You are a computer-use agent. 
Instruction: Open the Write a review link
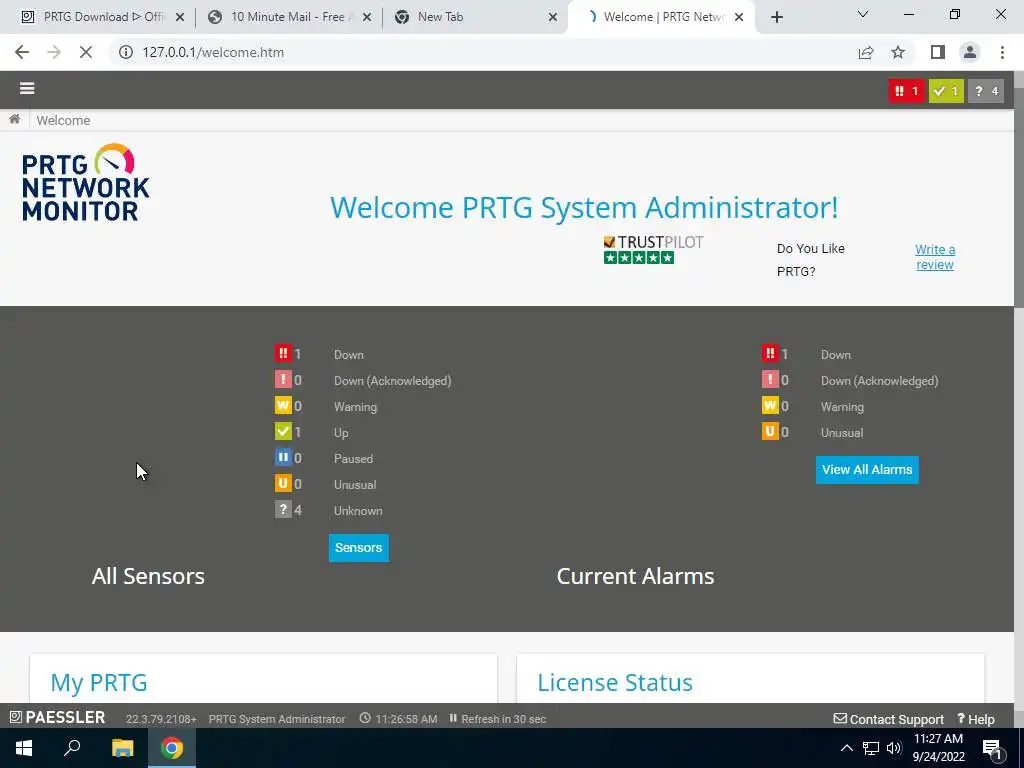[935, 257]
